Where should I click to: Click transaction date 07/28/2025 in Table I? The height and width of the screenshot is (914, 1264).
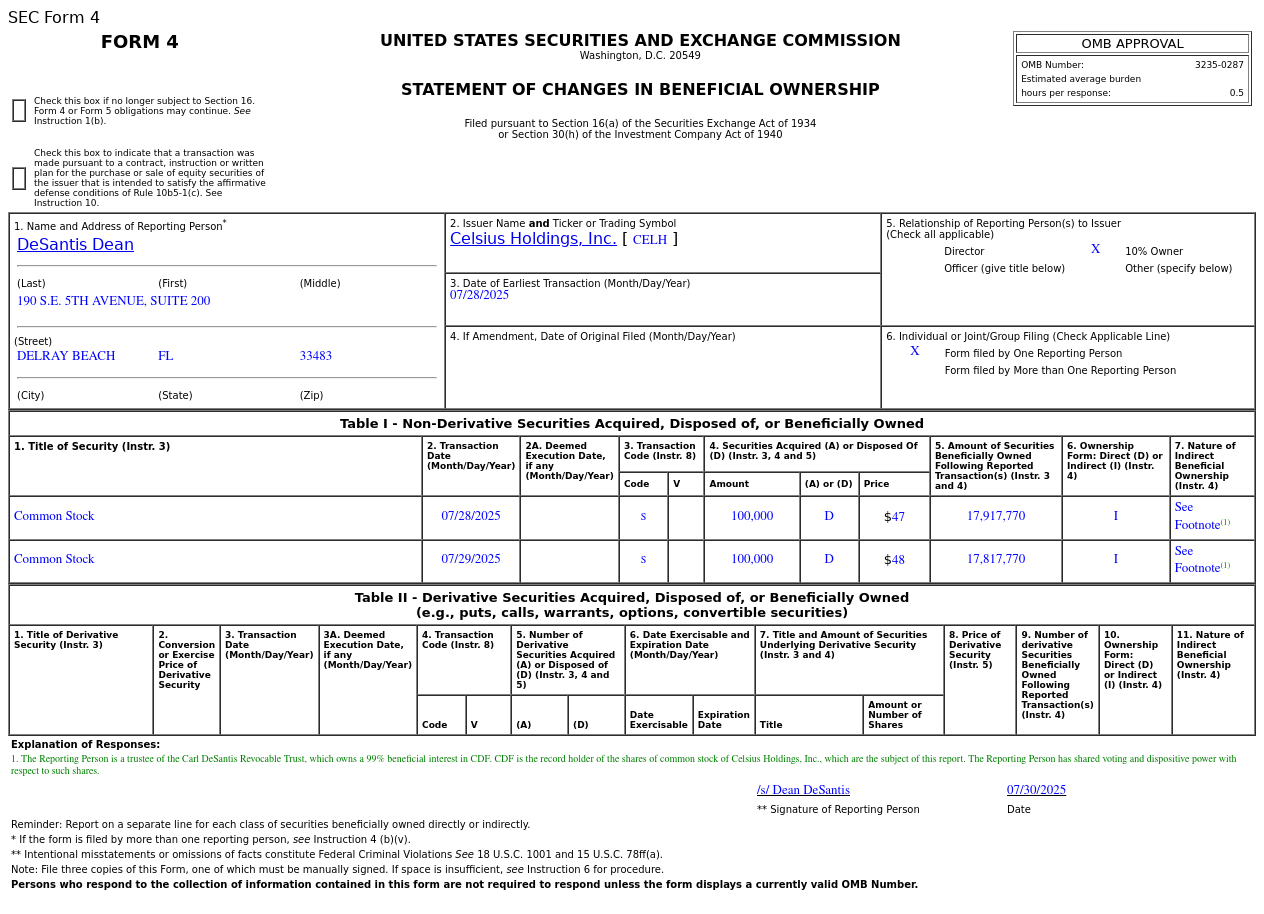click(471, 516)
